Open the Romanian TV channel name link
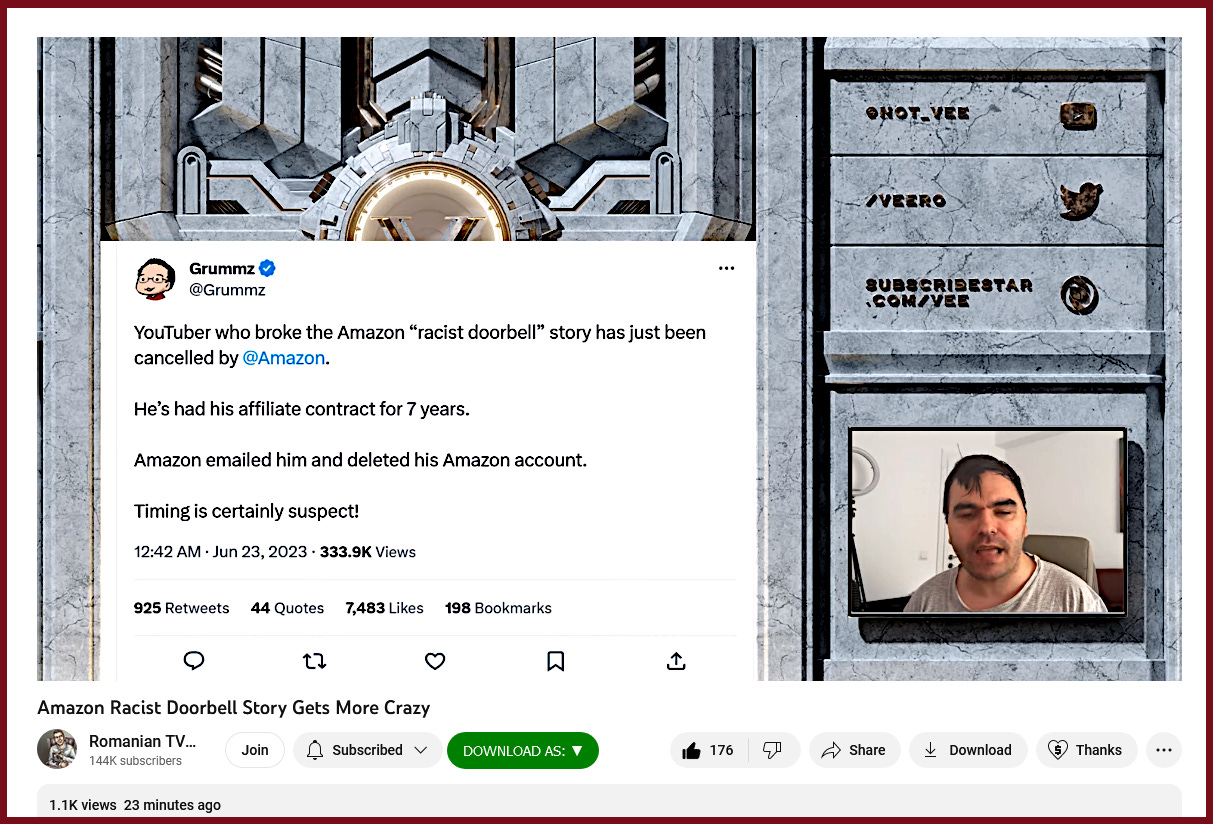Screen dimensions: 1213x824 (x=142, y=741)
